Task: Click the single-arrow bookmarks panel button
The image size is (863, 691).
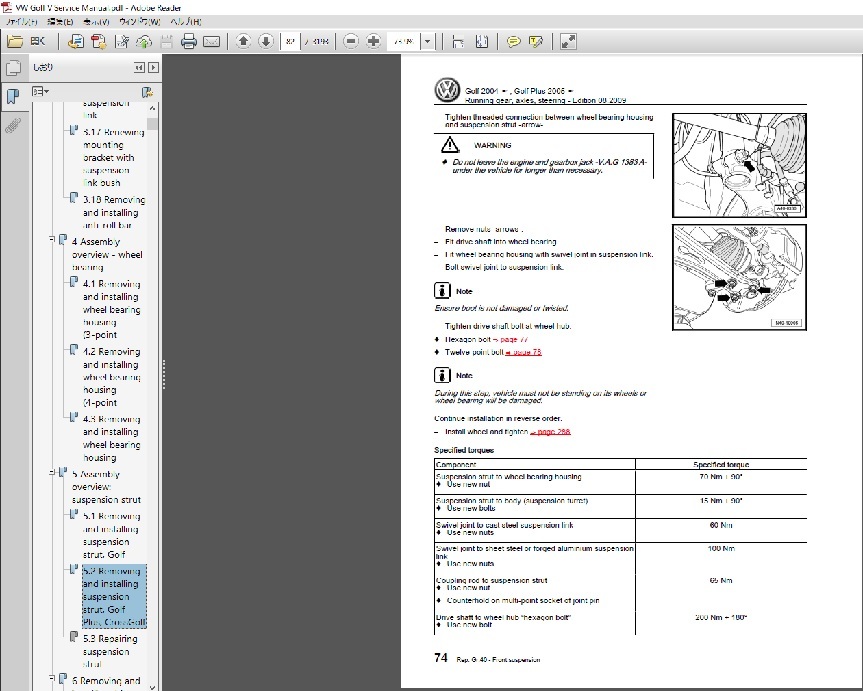Action: coord(154,67)
